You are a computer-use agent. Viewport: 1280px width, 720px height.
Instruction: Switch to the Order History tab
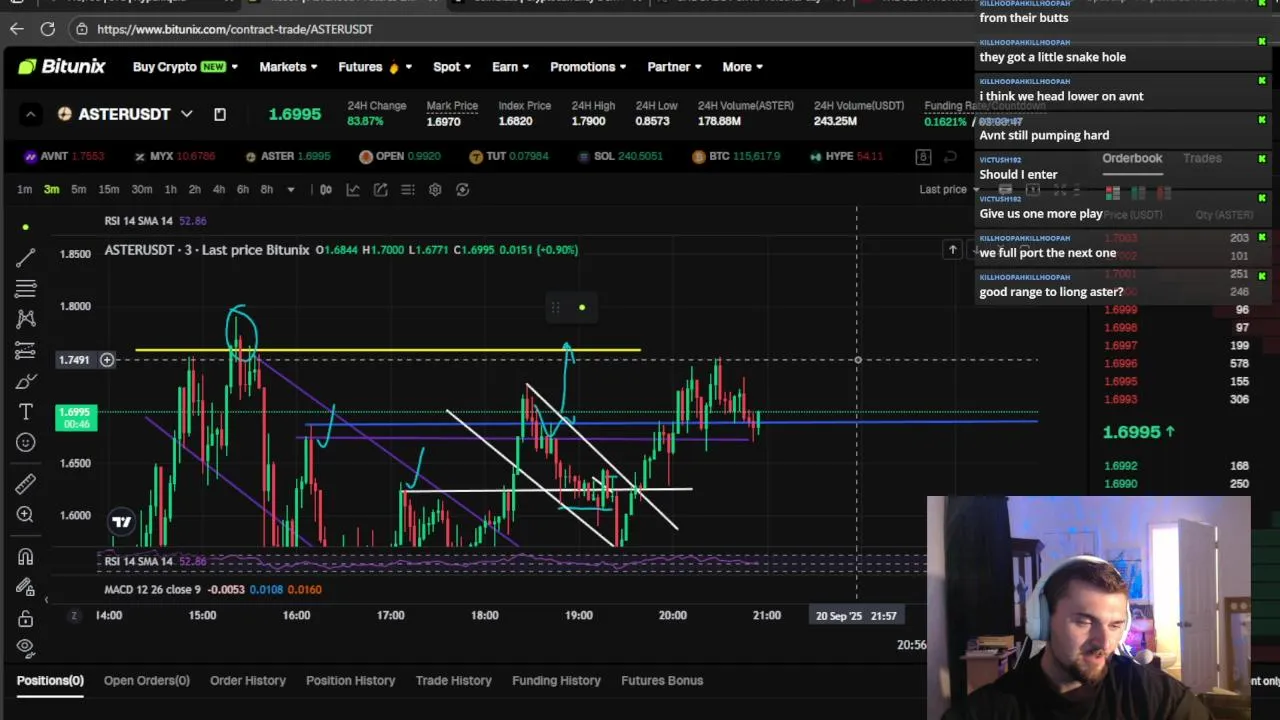click(x=248, y=680)
